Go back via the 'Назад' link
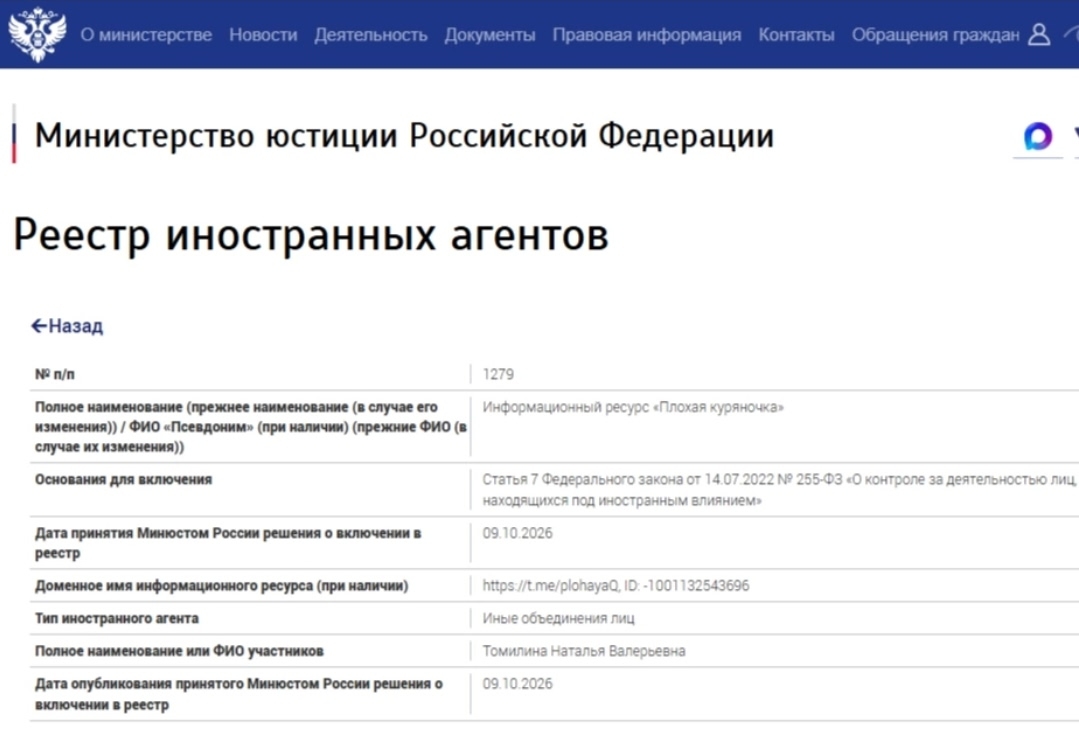 67,326
